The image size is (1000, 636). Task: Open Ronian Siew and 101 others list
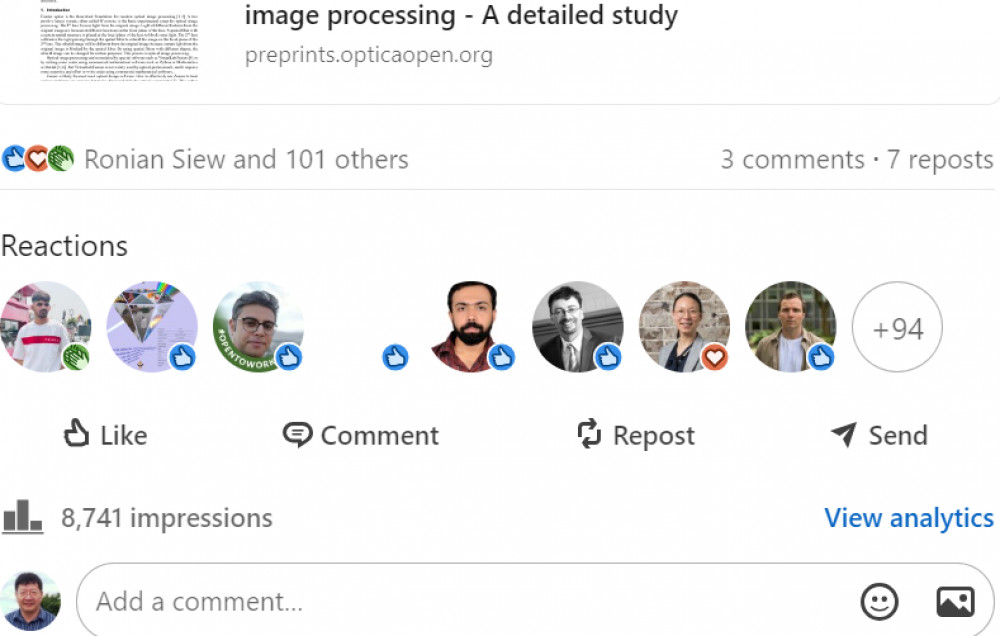coord(246,159)
